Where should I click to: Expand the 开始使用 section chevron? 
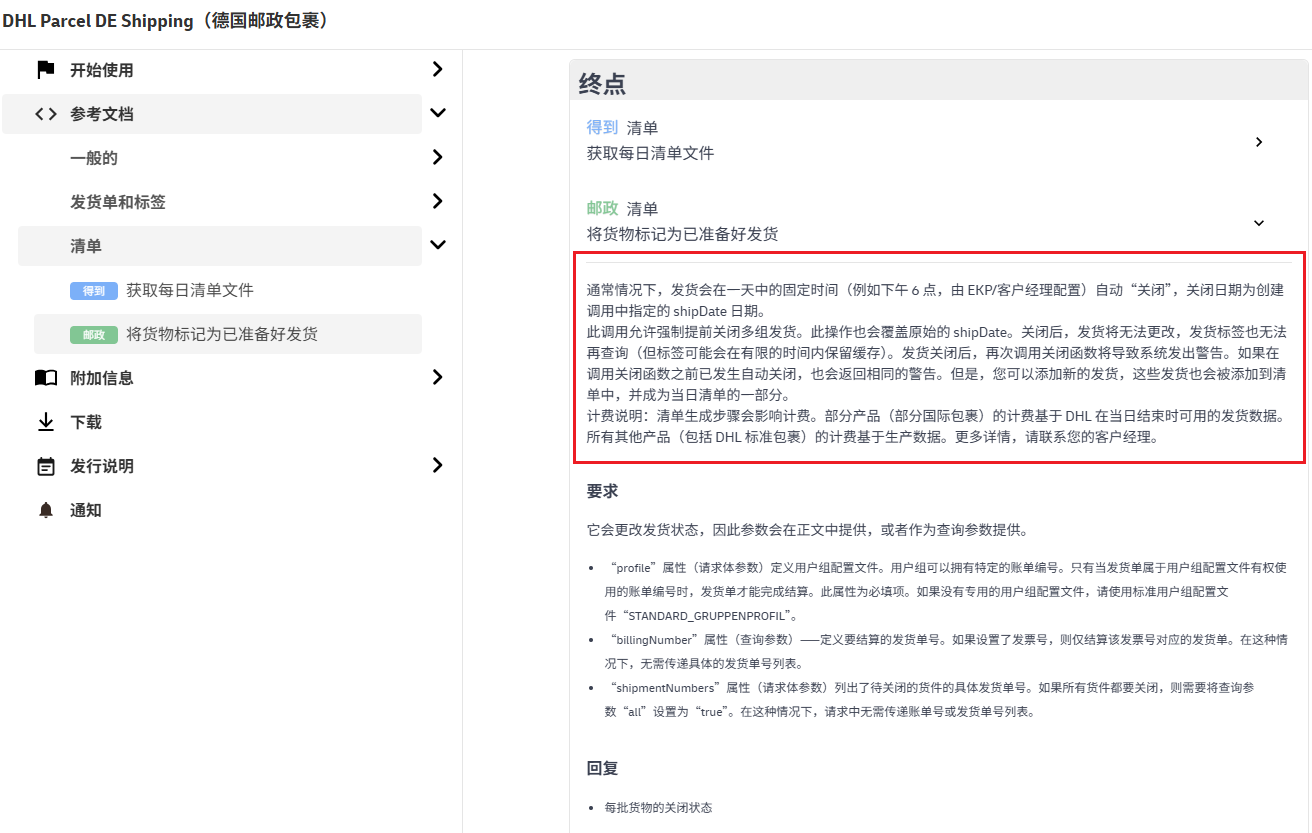(437, 69)
